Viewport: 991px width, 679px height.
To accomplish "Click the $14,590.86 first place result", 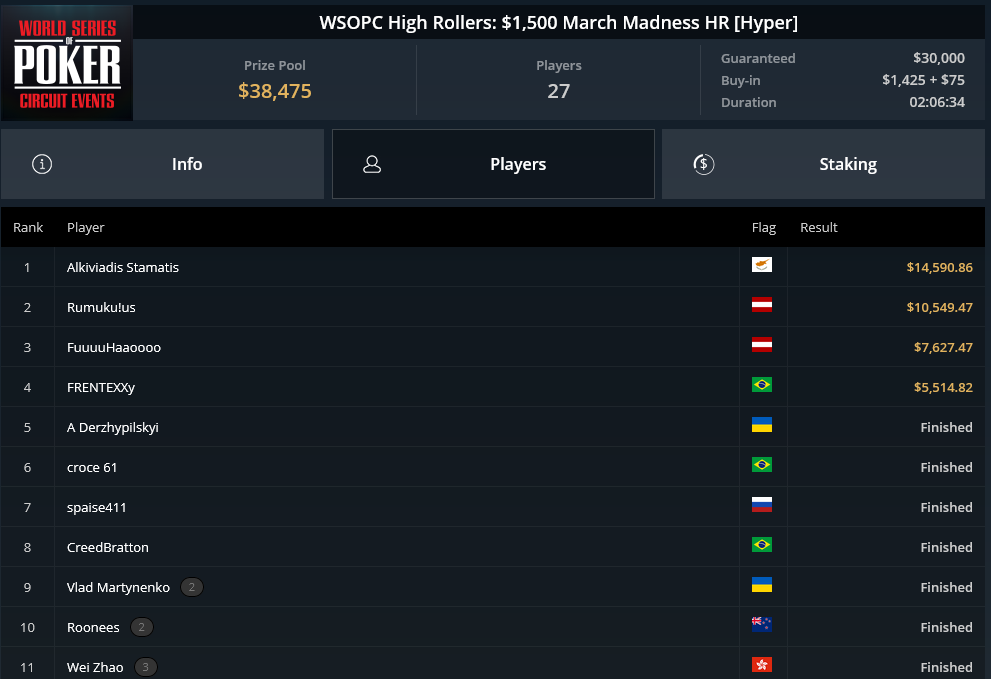I will click(939, 267).
